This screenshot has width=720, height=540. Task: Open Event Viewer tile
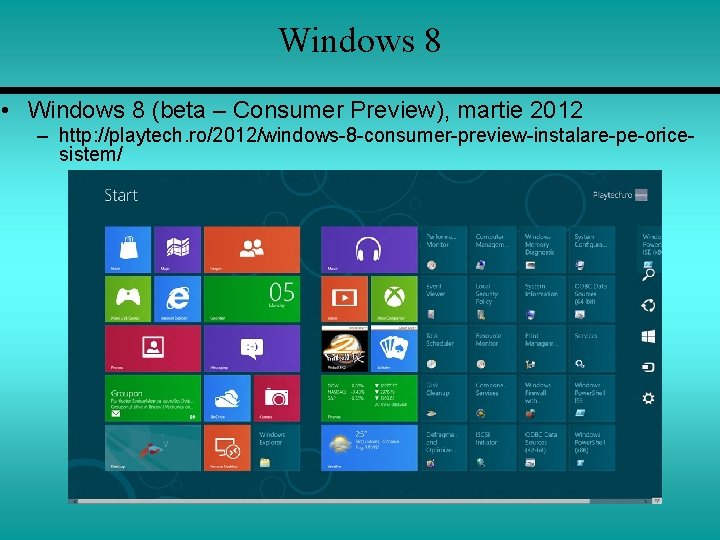click(444, 299)
